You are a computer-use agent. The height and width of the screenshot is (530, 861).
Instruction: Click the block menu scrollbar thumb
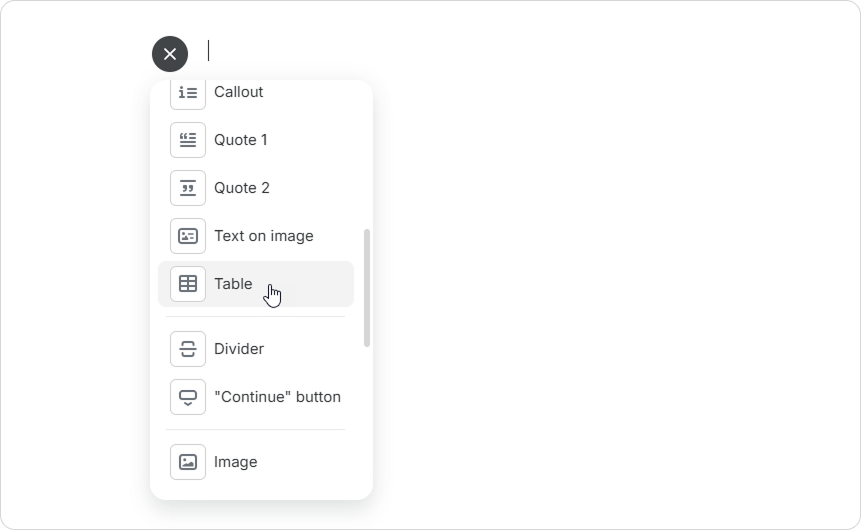point(367,288)
